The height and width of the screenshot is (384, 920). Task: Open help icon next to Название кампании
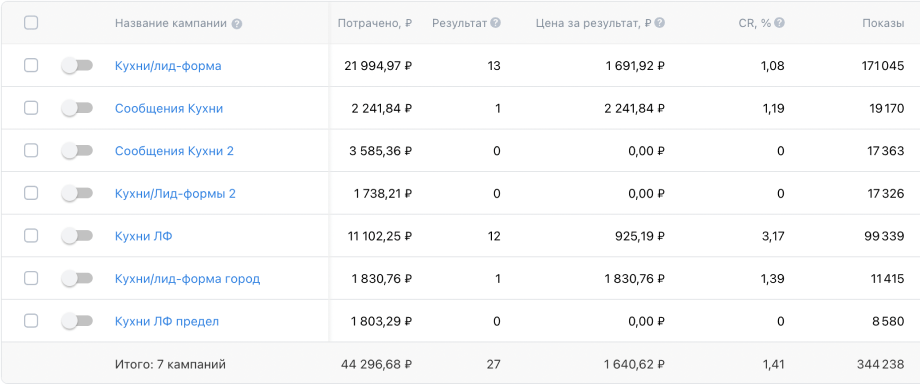click(x=236, y=24)
